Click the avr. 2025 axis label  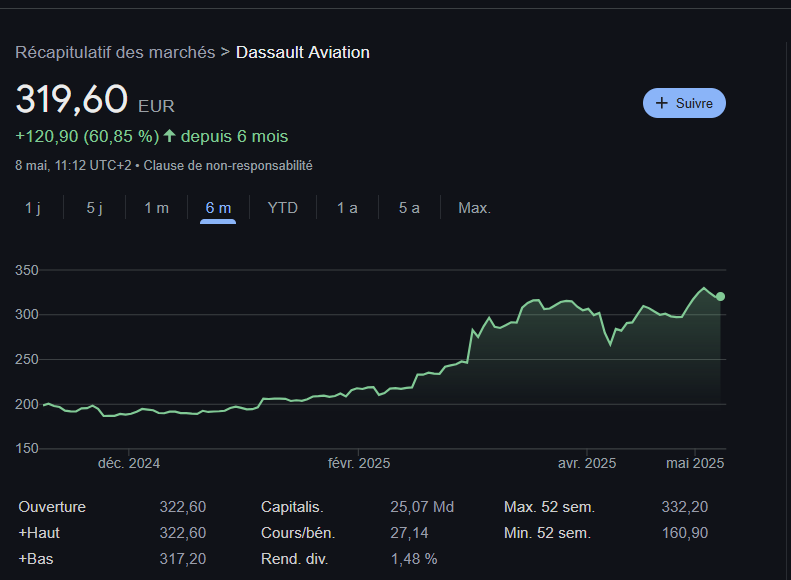click(x=587, y=463)
